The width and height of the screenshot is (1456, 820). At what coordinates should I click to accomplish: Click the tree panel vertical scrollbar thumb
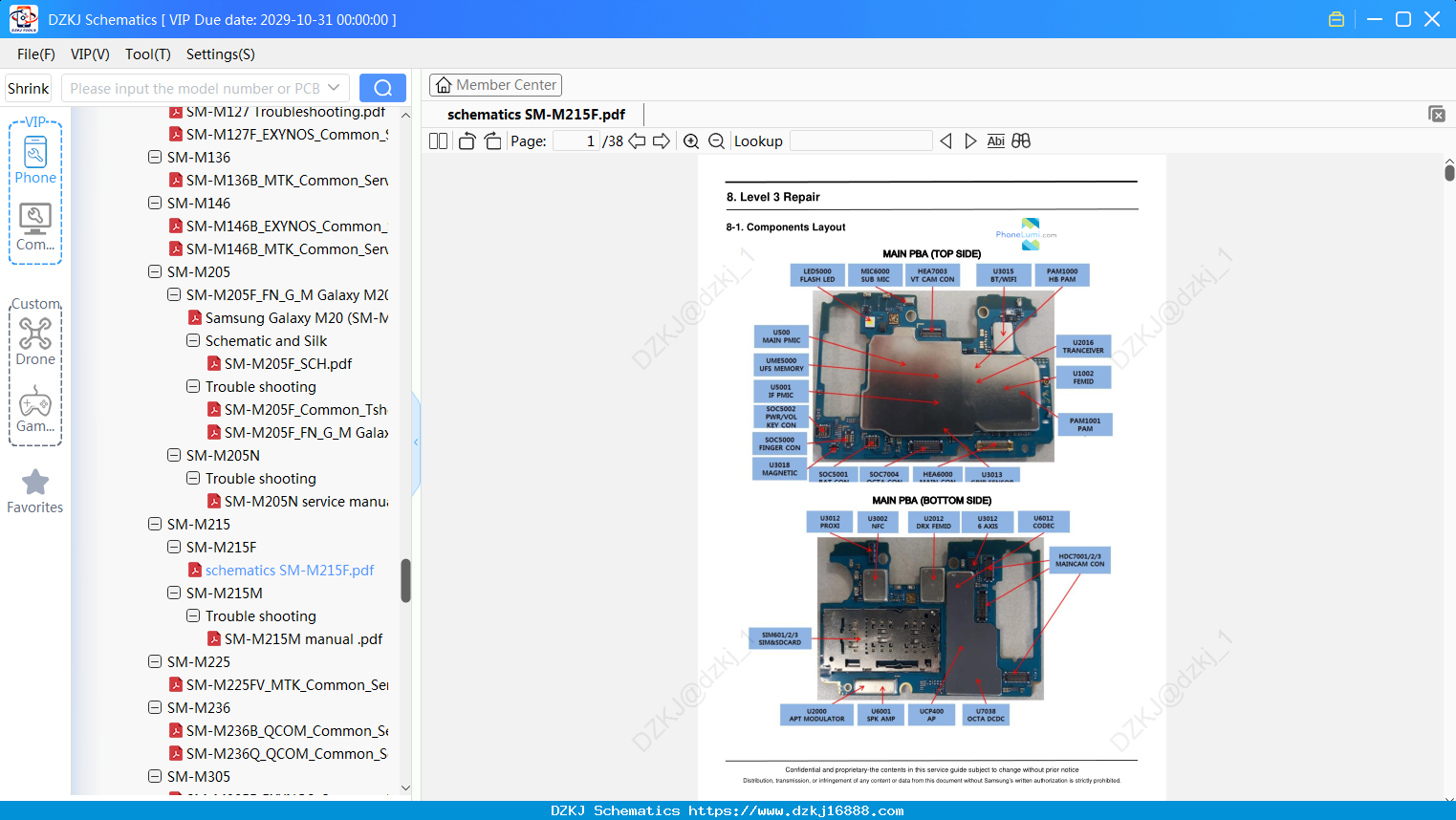pos(405,580)
